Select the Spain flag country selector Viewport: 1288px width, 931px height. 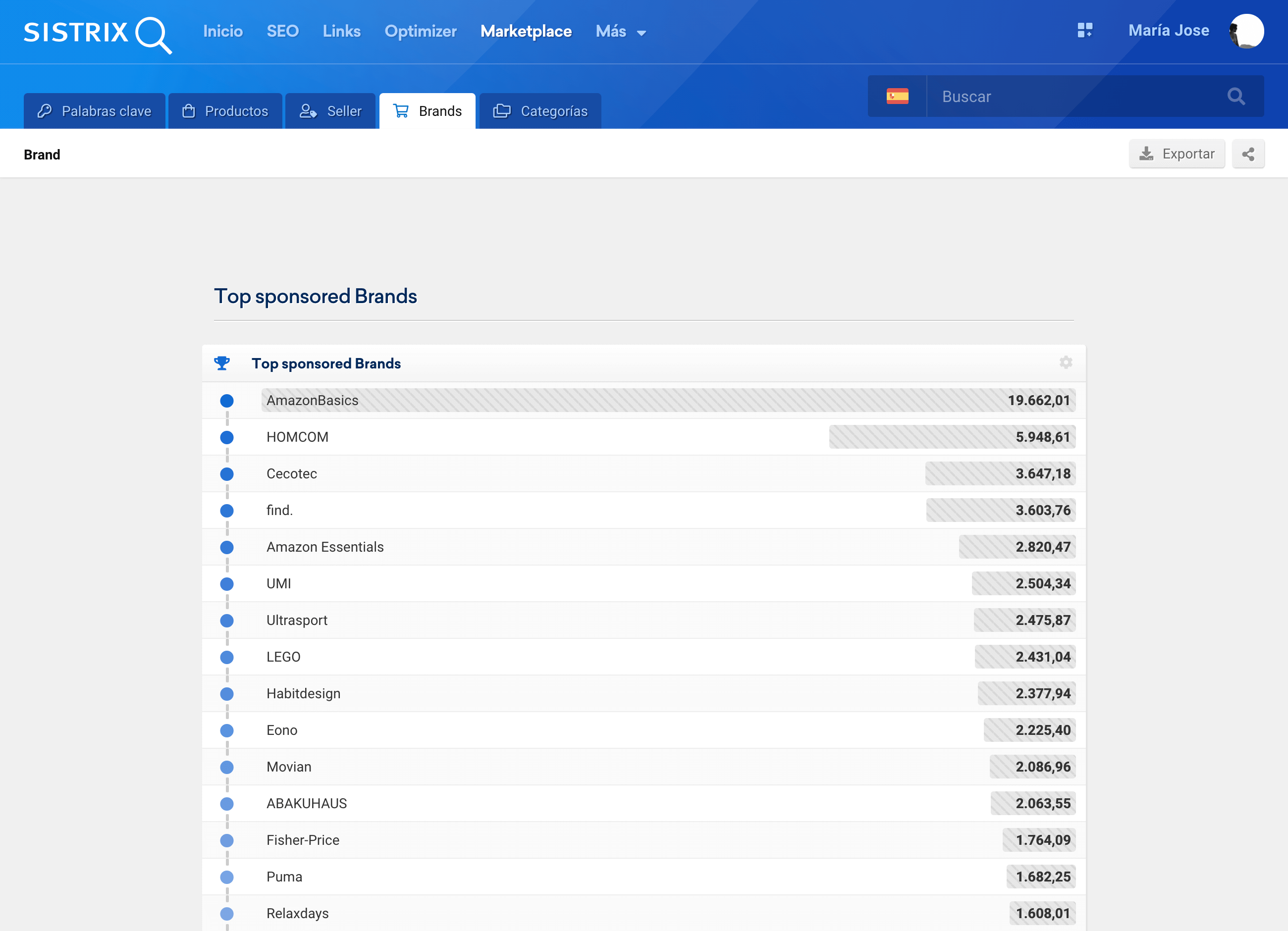(x=897, y=96)
